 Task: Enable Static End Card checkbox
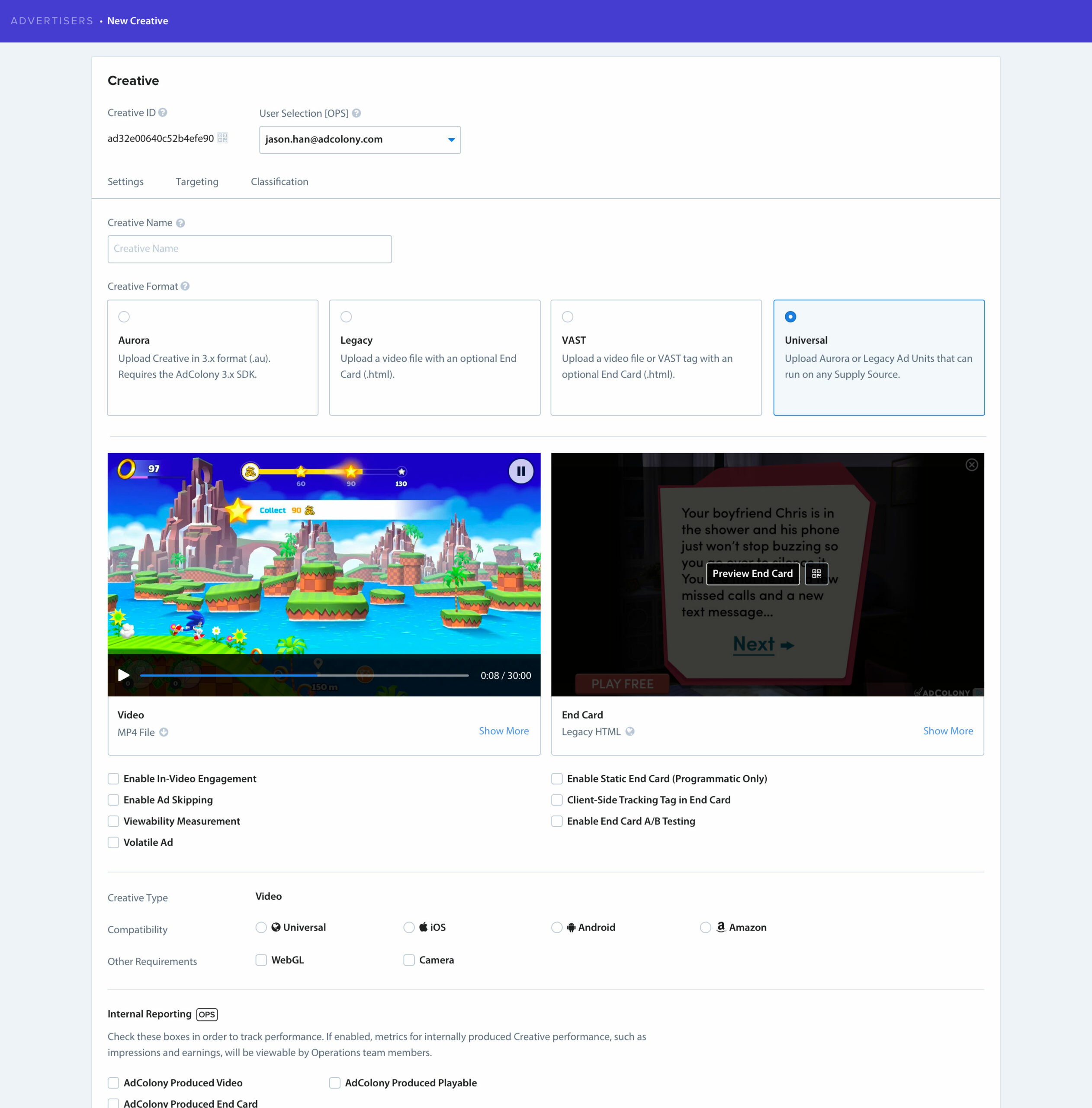pyautogui.click(x=557, y=779)
